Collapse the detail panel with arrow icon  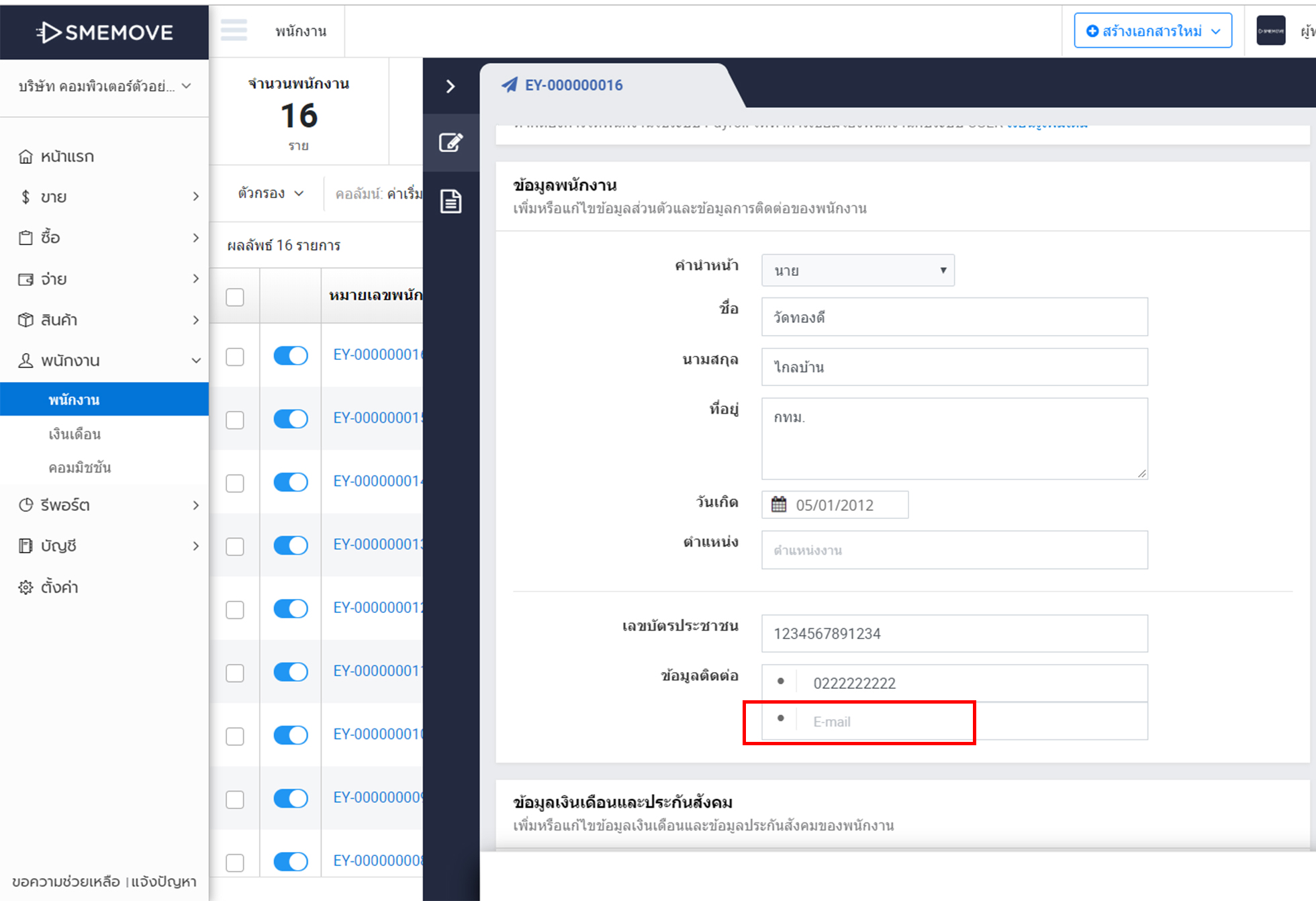click(451, 87)
